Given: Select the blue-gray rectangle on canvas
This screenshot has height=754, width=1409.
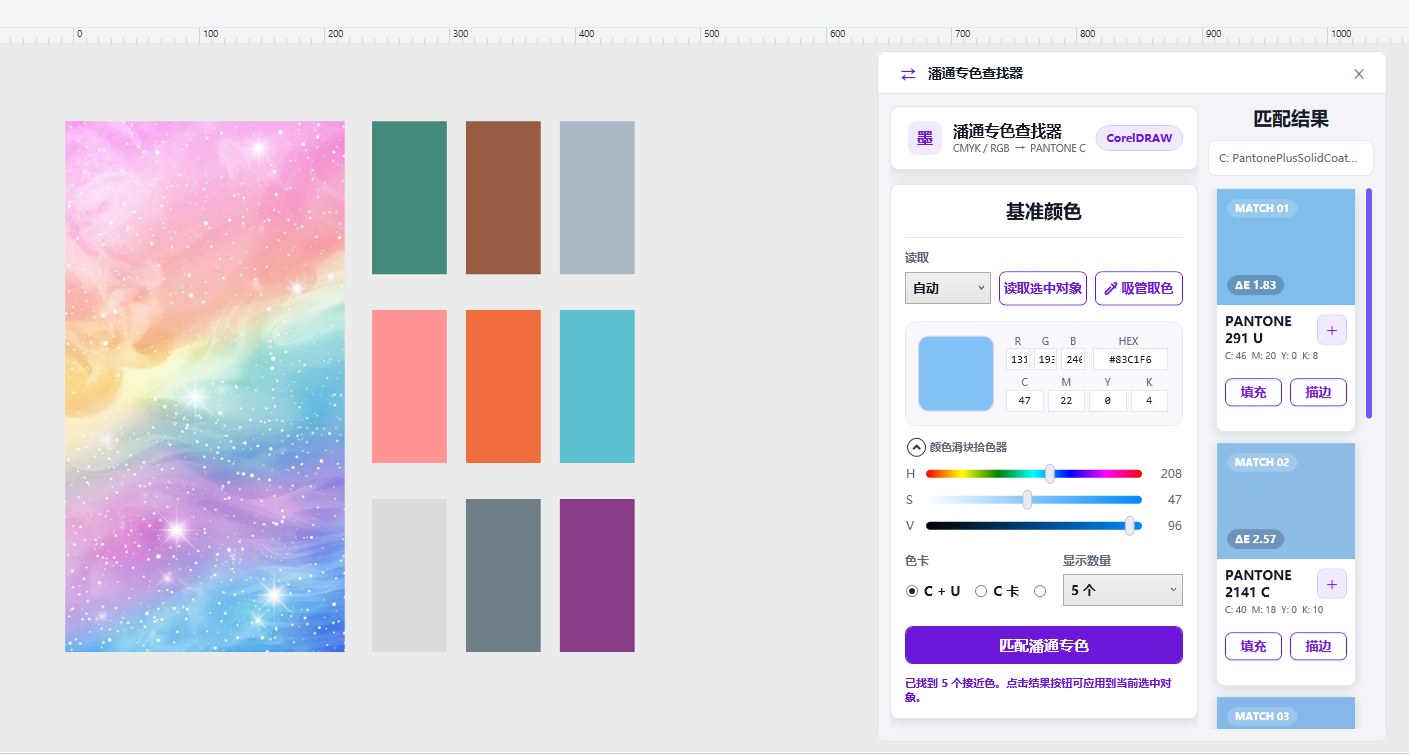Looking at the screenshot, I should [597, 197].
